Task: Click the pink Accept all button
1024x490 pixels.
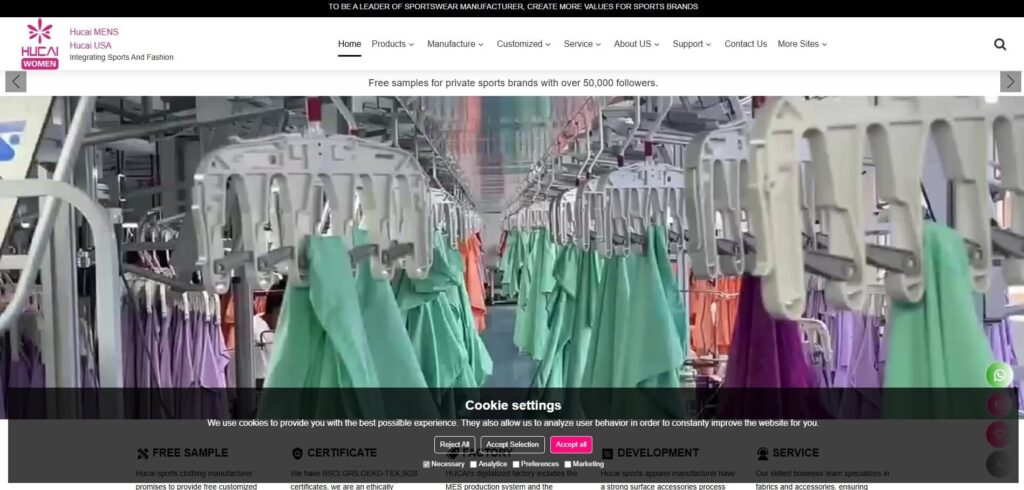Action: point(571,444)
